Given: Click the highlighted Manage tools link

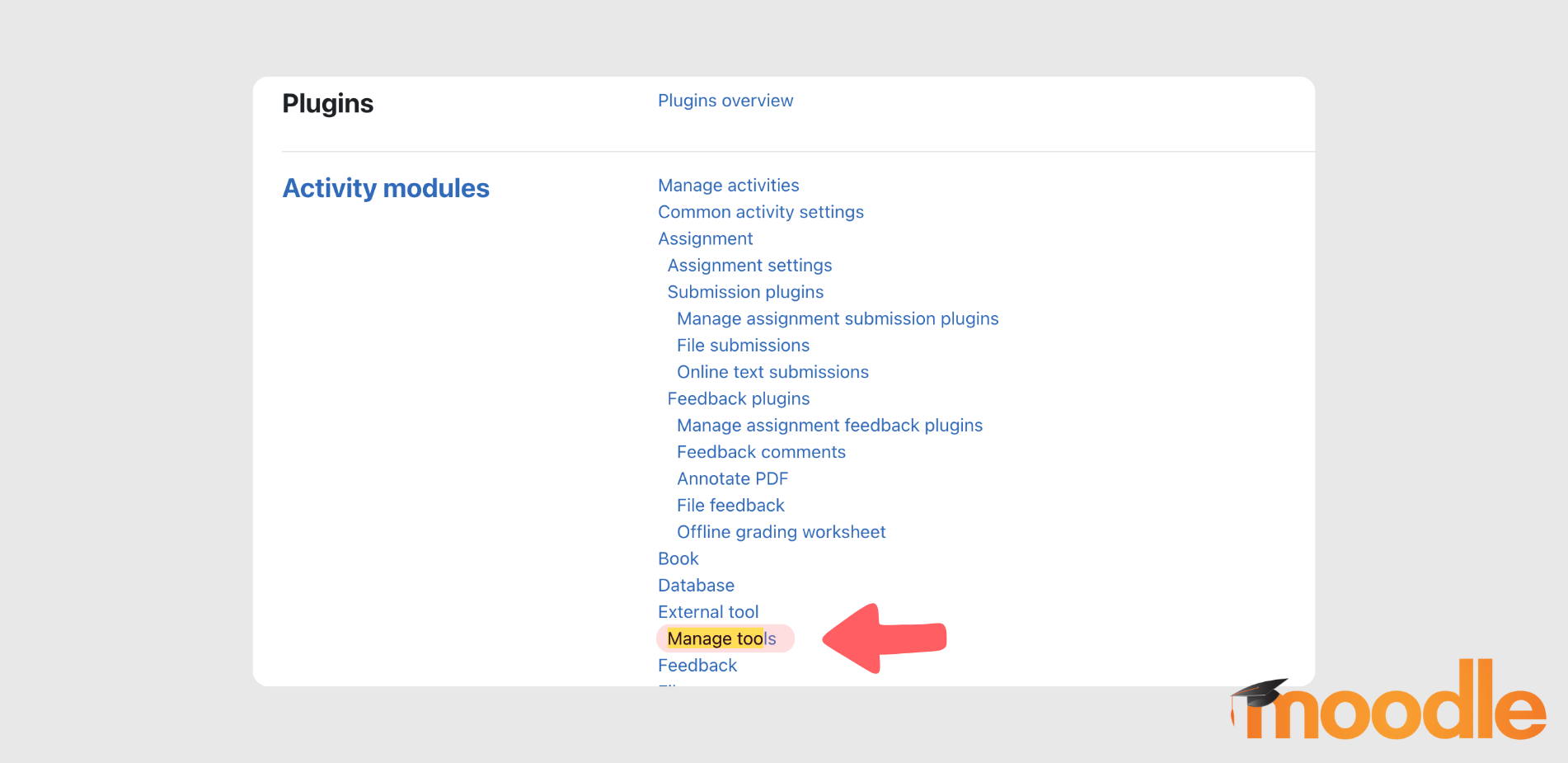Looking at the screenshot, I should click(721, 638).
